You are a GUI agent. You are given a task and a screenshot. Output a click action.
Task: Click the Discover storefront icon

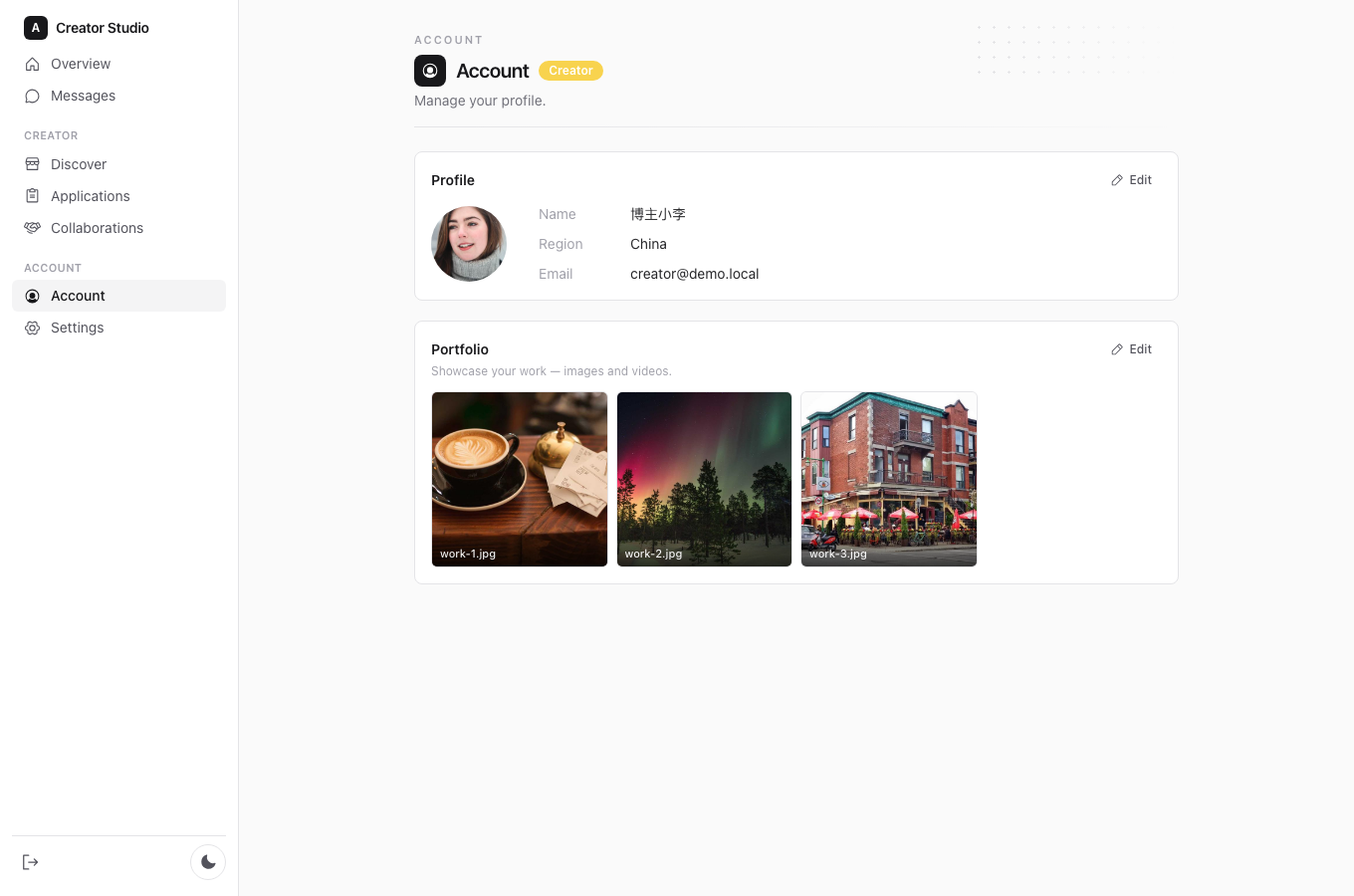click(x=32, y=164)
